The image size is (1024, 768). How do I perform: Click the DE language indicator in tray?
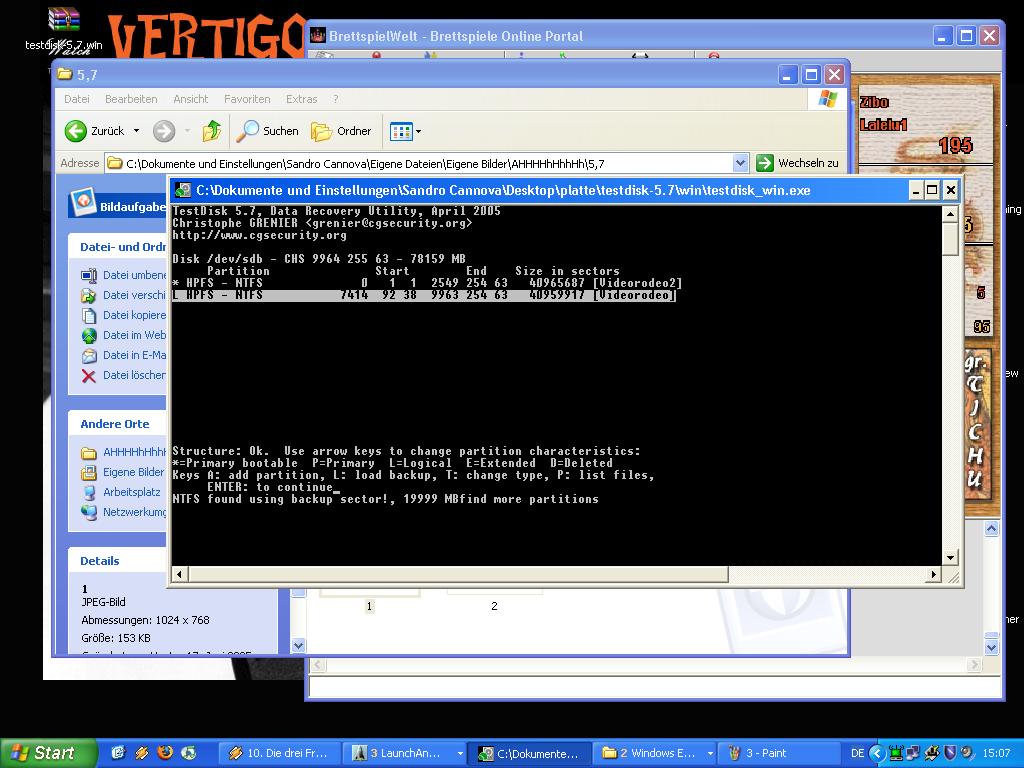click(857, 753)
